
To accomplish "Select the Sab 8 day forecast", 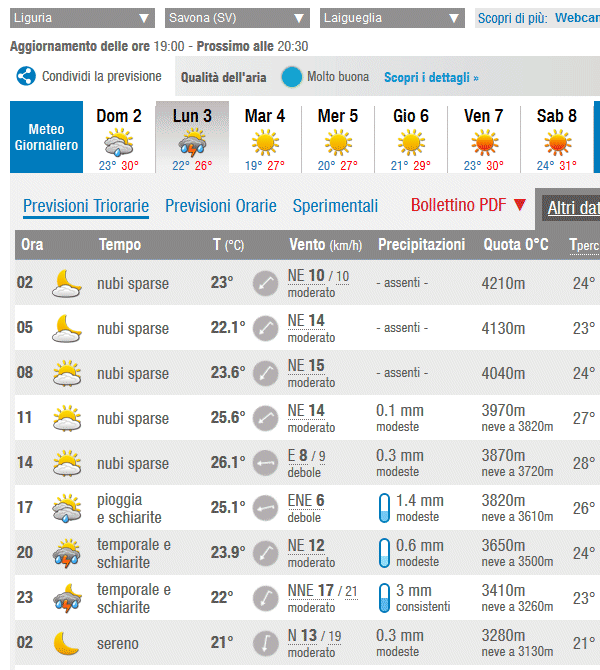I will point(557,136).
